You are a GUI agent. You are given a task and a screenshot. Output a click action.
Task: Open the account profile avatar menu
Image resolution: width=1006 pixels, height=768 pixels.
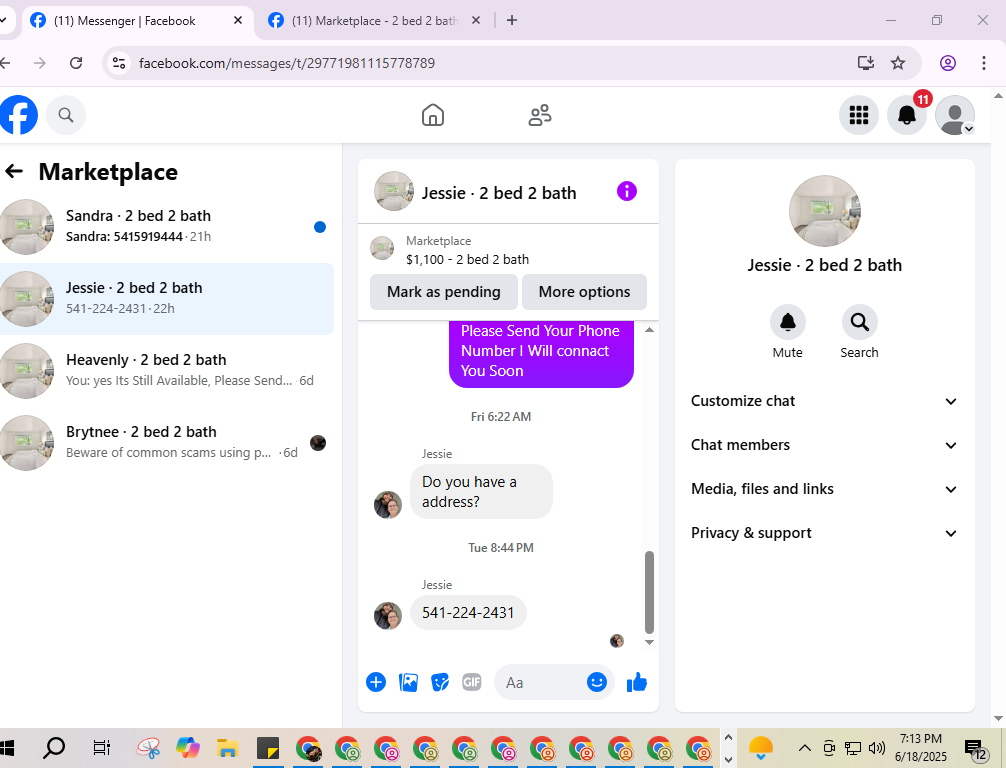click(x=955, y=115)
